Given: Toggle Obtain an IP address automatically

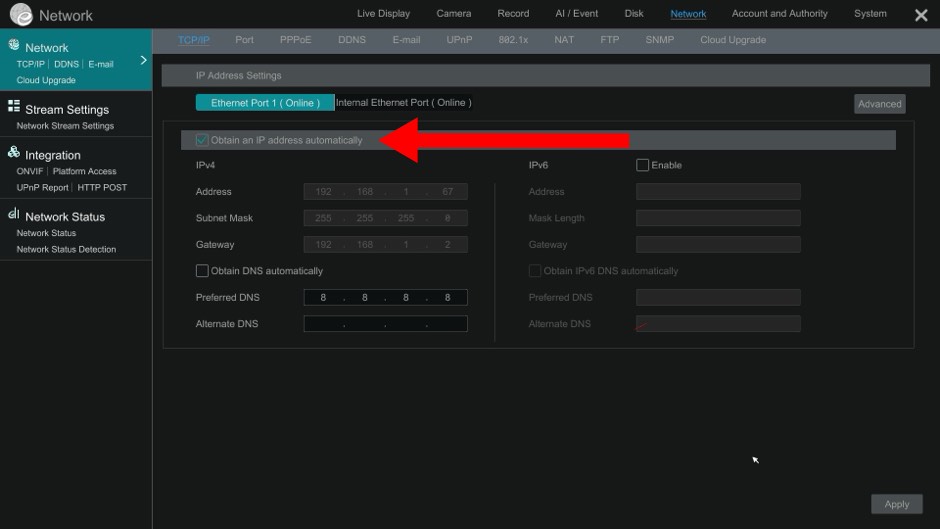Looking at the screenshot, I should (x=202, y=140).
